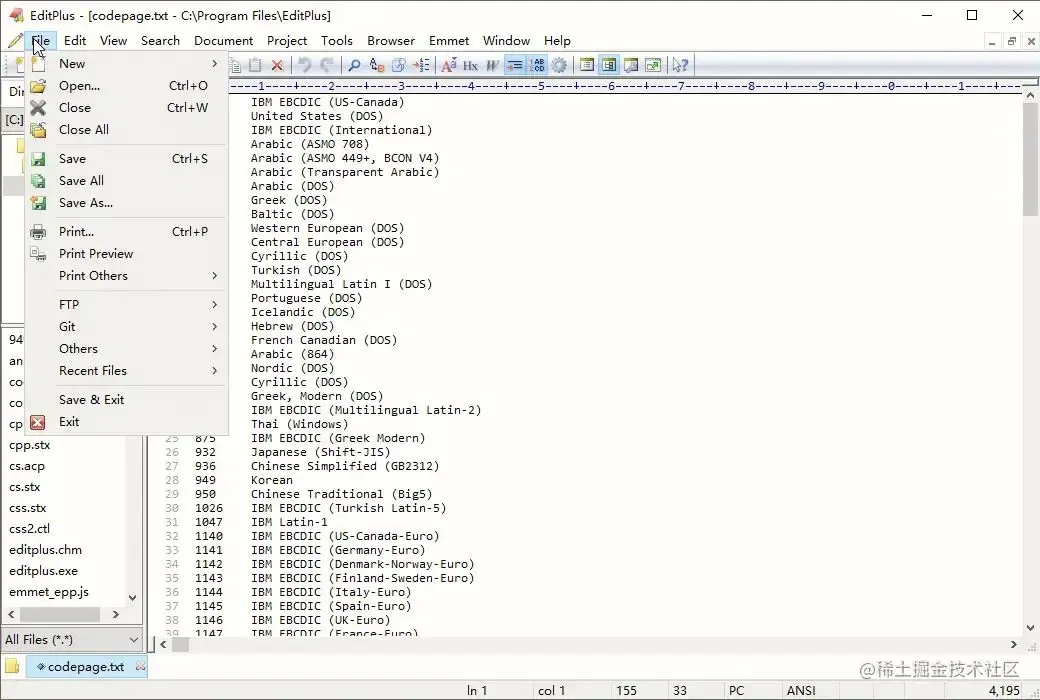The width and height of the screenshot is (1040, 700).
Task: Click the Save All icon in File menu
Action: tap(38, 180)
